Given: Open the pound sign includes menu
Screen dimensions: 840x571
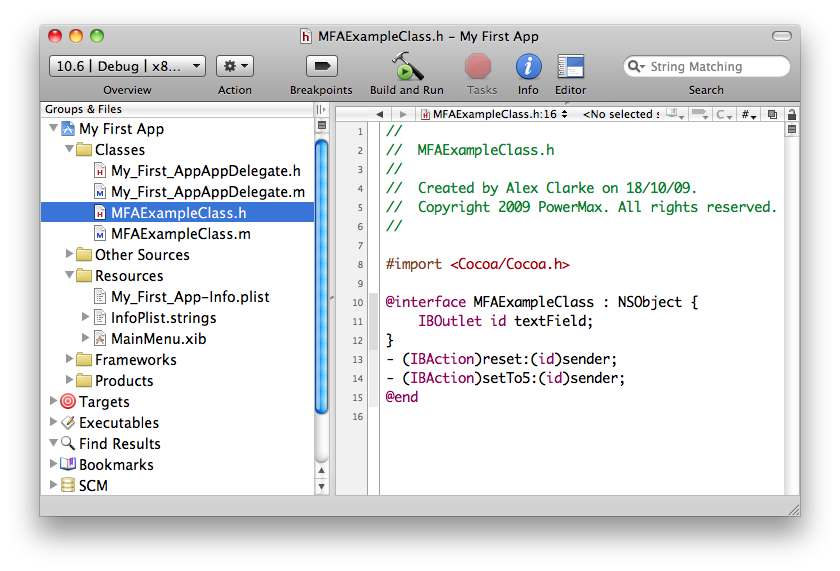Looking at the screenshot, I should (x=748, y=115).
